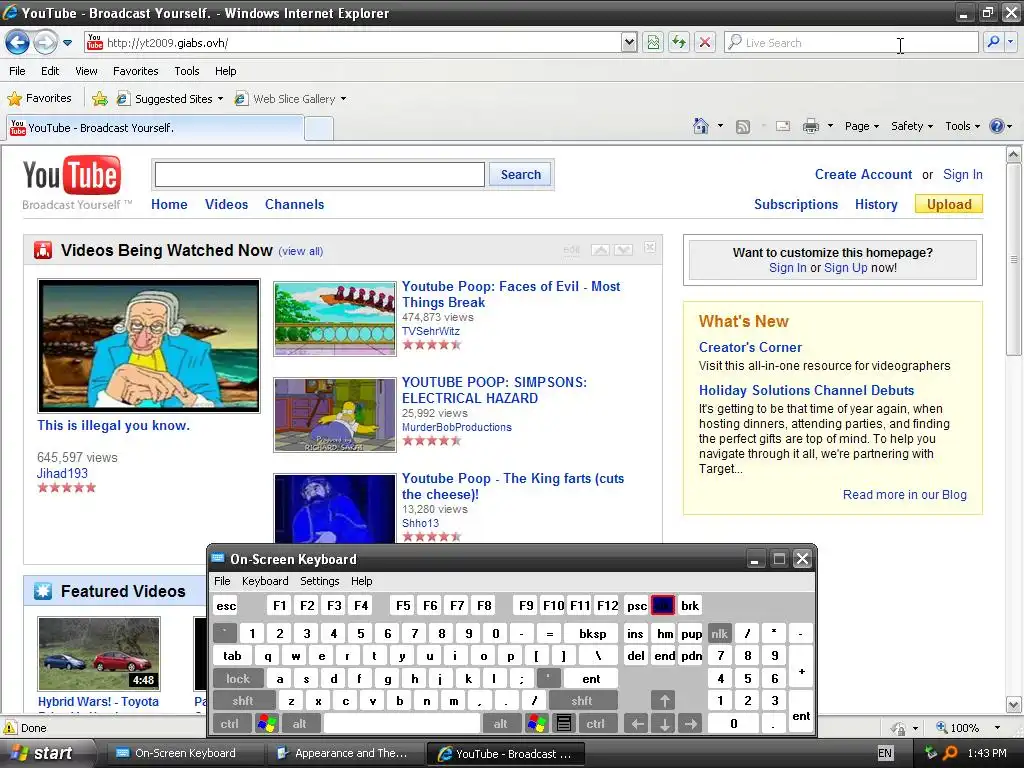Viewport: 1024px width, 768px height.
Task: Click the red Stop loading icon
Action: coord(705,42)
